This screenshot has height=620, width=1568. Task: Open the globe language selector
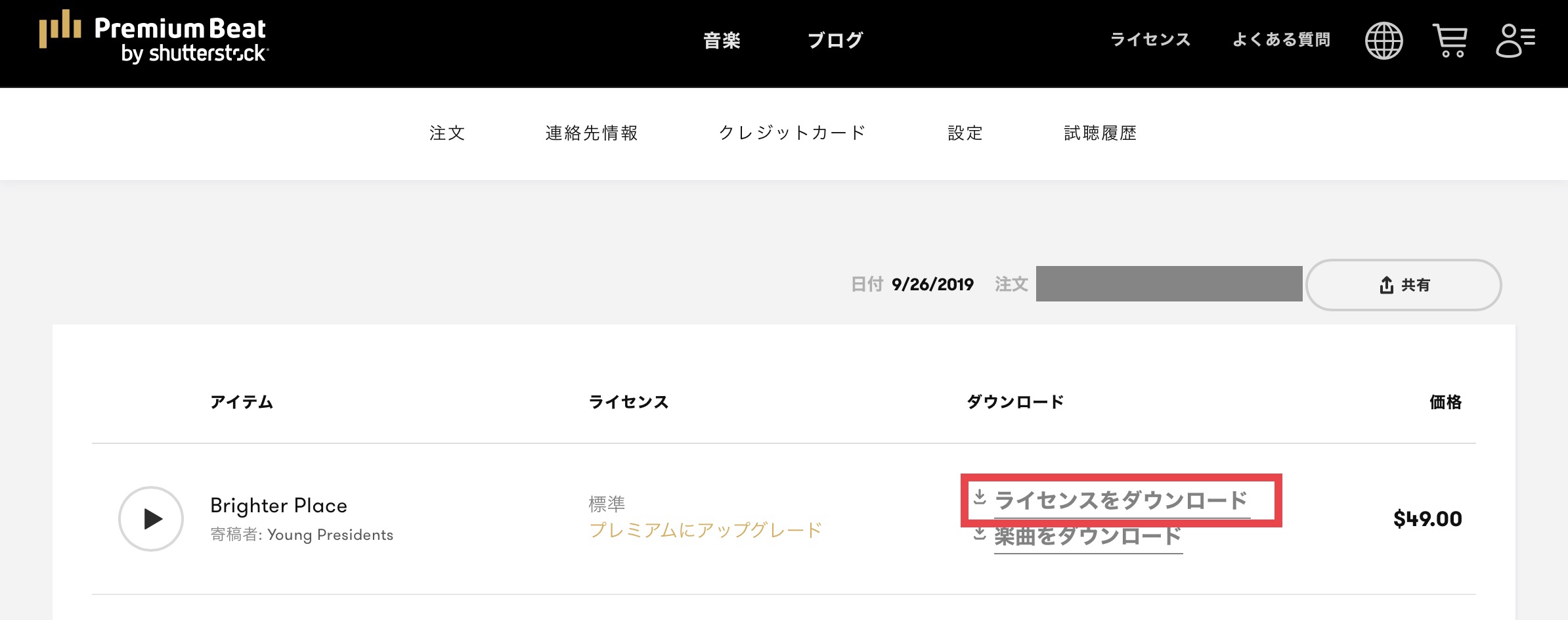pyautogui.click(x=1383, y=41)
